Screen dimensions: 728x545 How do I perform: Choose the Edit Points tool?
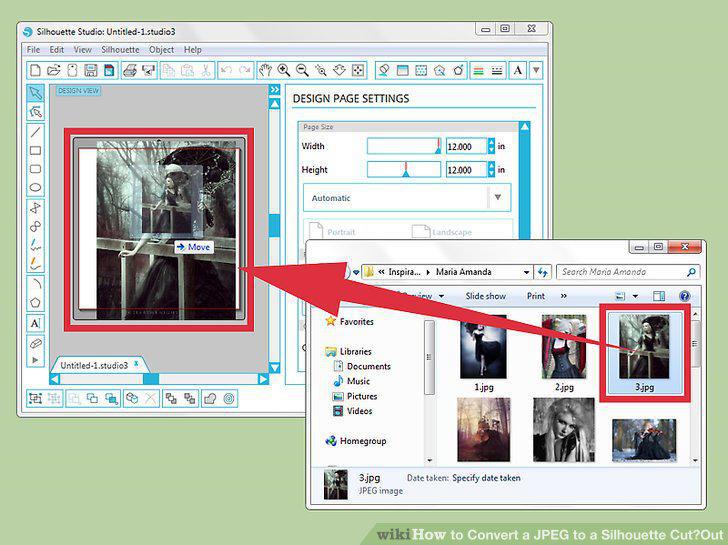point(35,112)
